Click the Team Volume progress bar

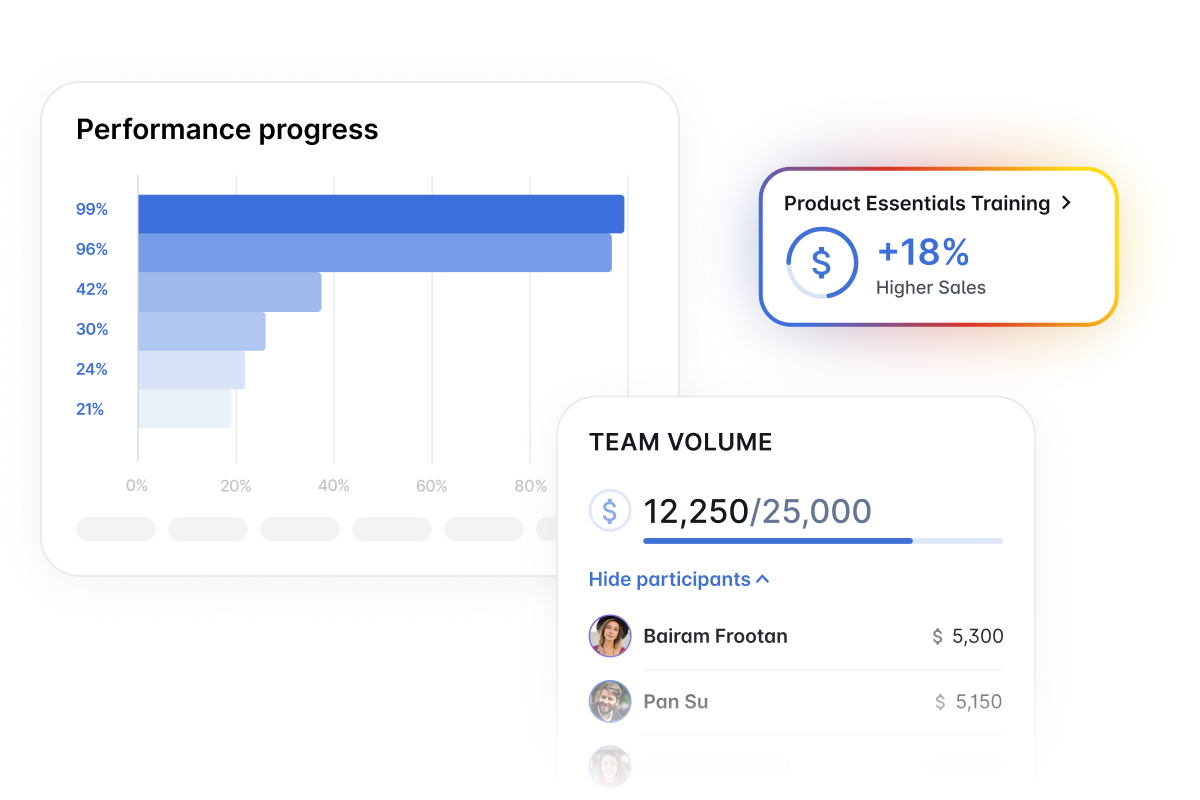822,541
